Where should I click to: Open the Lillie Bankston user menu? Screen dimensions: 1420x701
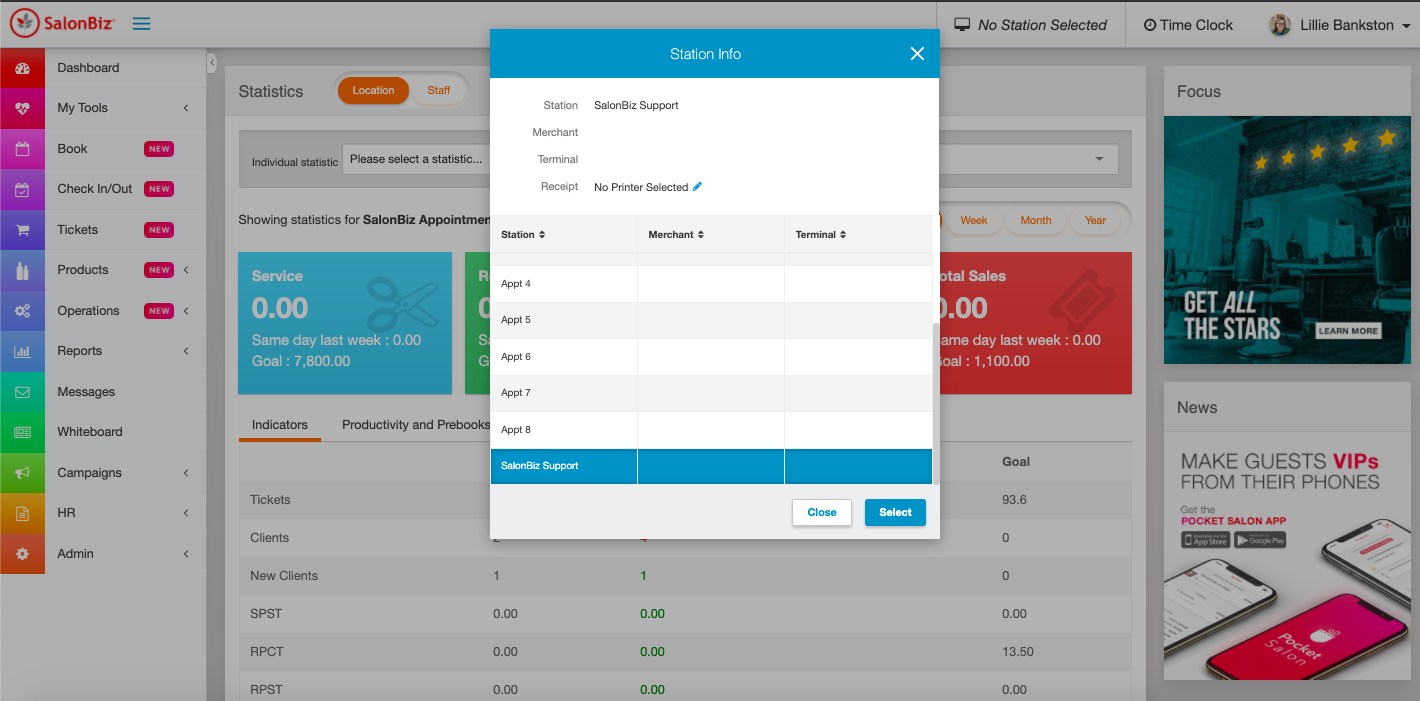point(1338,25)
